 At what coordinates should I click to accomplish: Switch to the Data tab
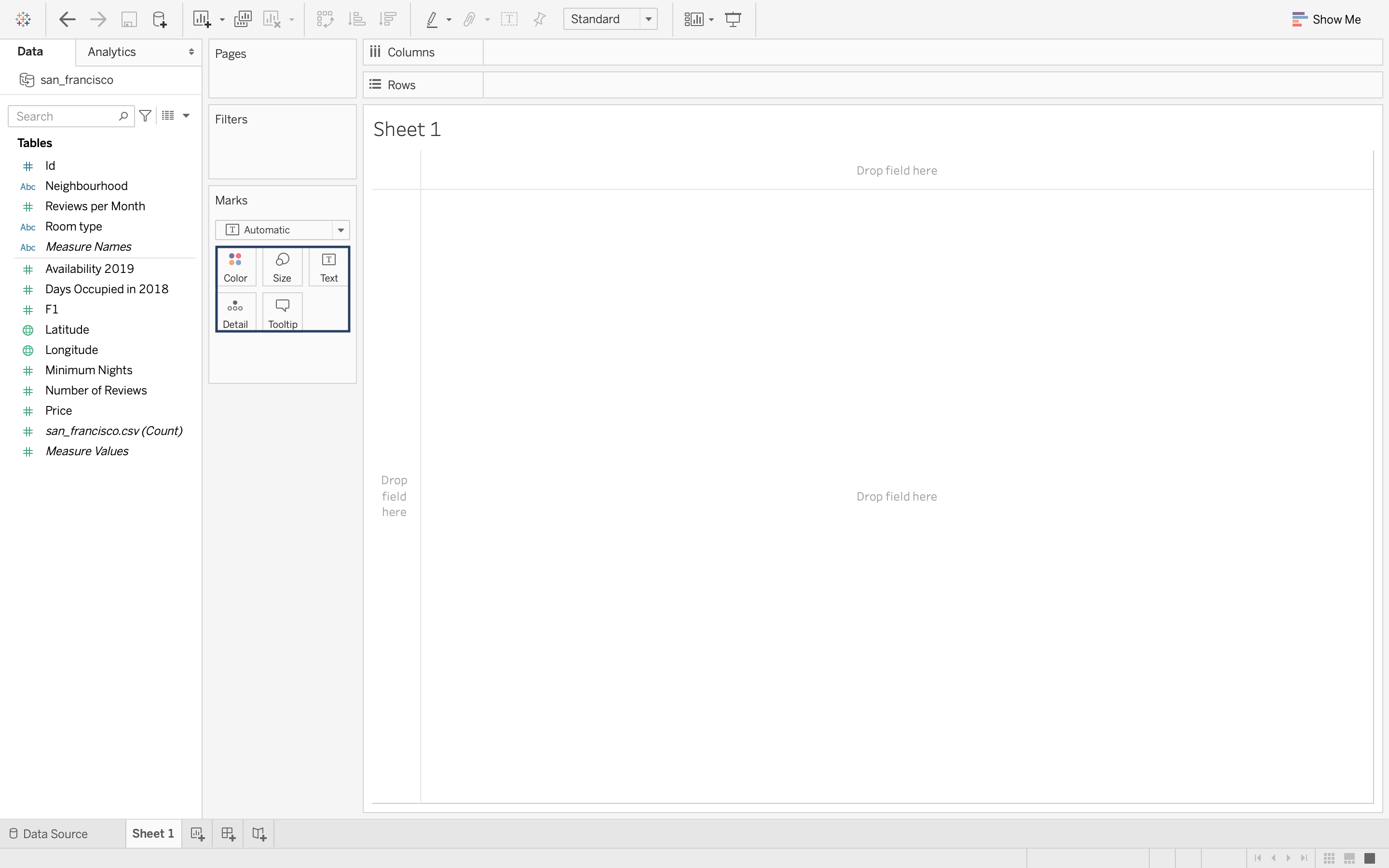click(30, 52)
